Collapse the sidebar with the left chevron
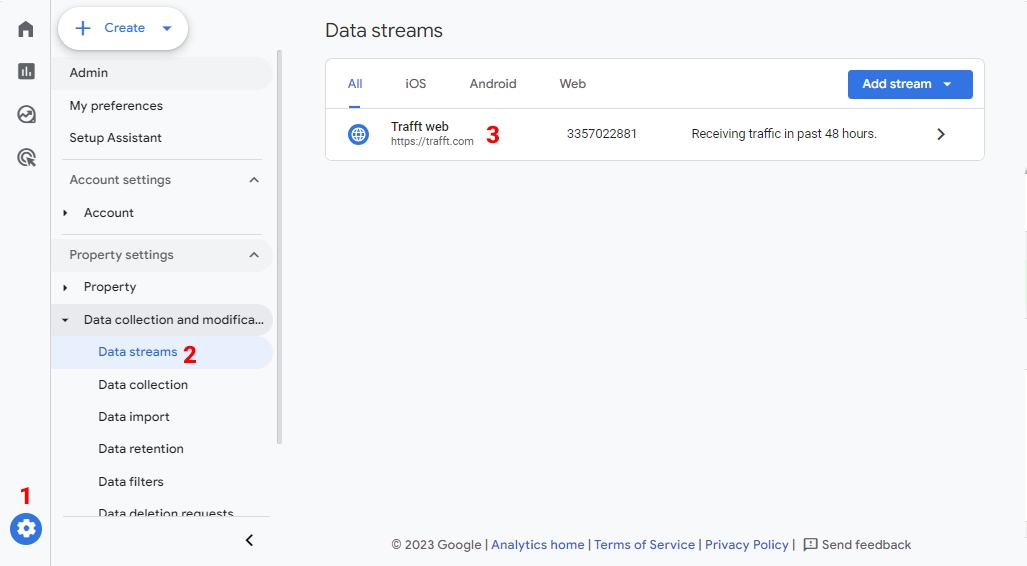 tap(250, 540)
